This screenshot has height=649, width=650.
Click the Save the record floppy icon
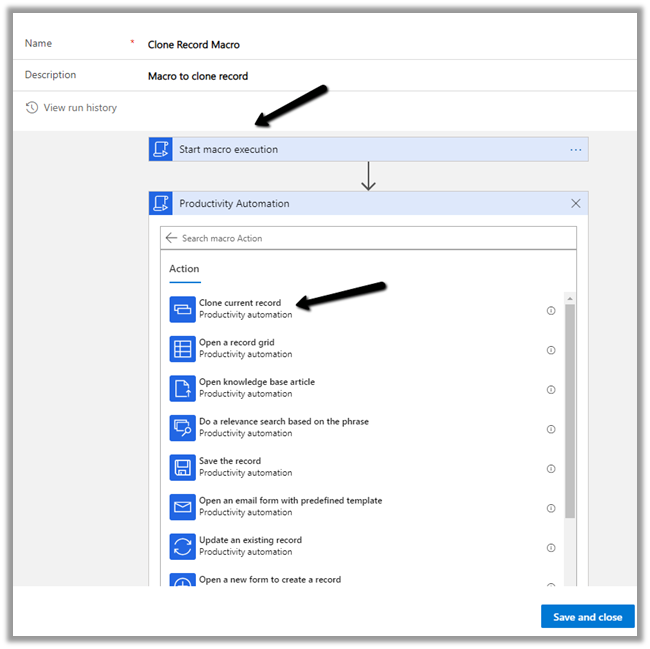tap(182, 467)
